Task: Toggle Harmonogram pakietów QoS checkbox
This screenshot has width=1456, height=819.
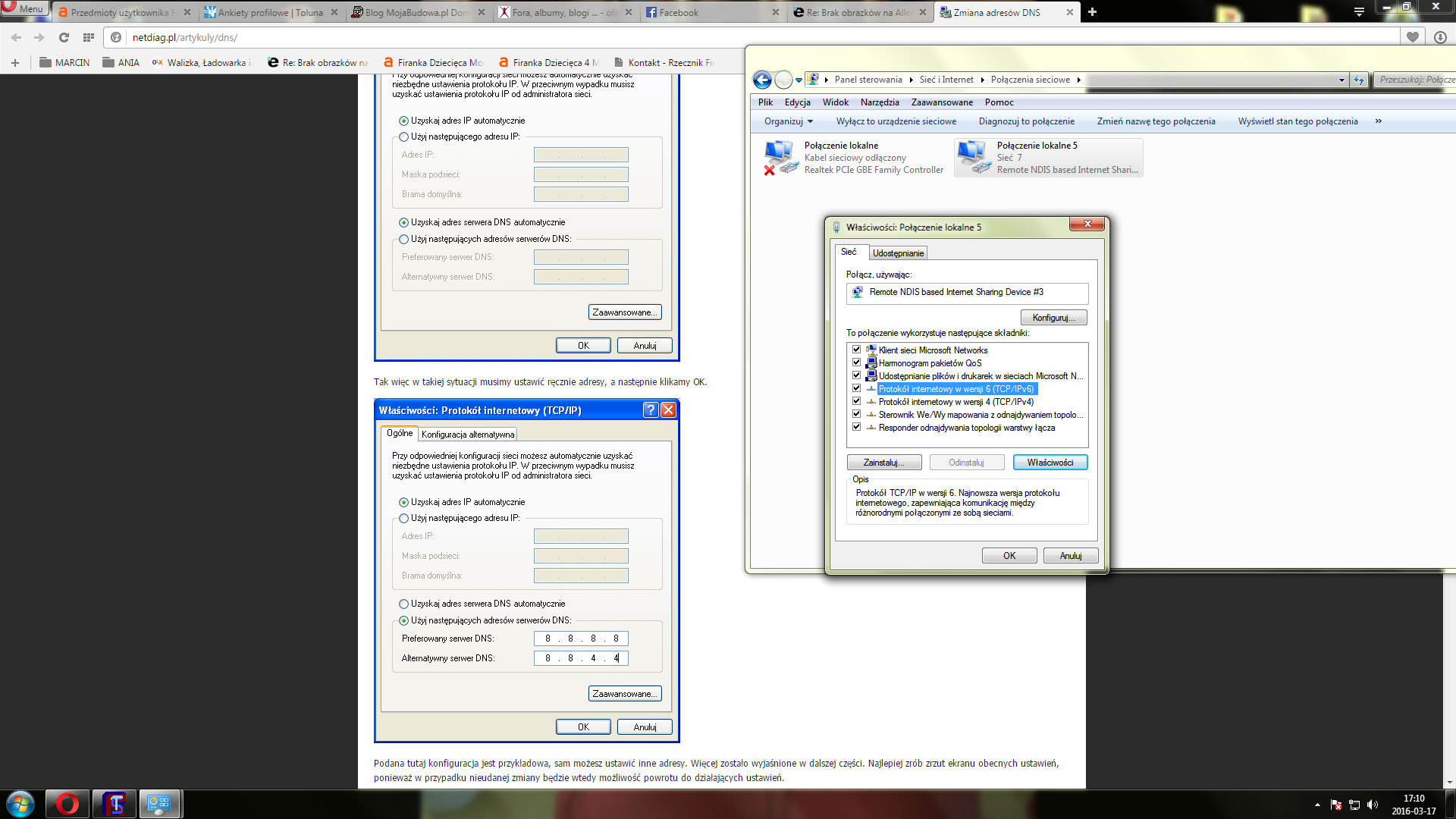Action: pyautogui.click(x=856, y=362)
